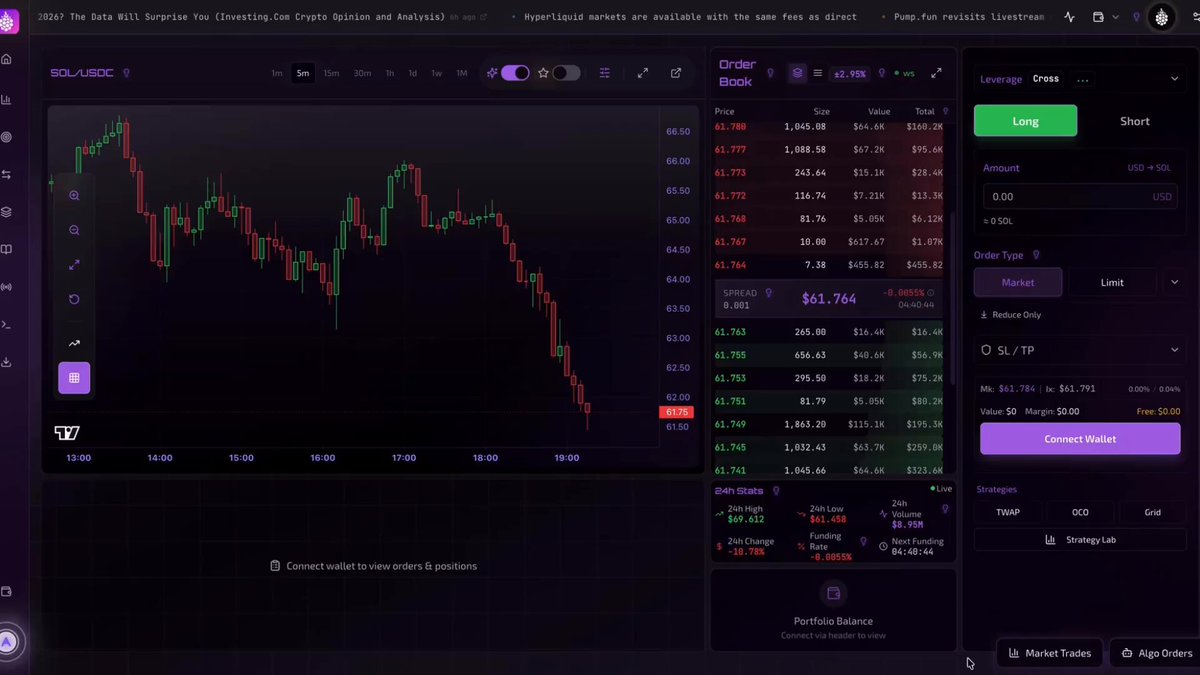Open Strategy Lab
The image size is (1200, 675).
(x=1080, y=540)
